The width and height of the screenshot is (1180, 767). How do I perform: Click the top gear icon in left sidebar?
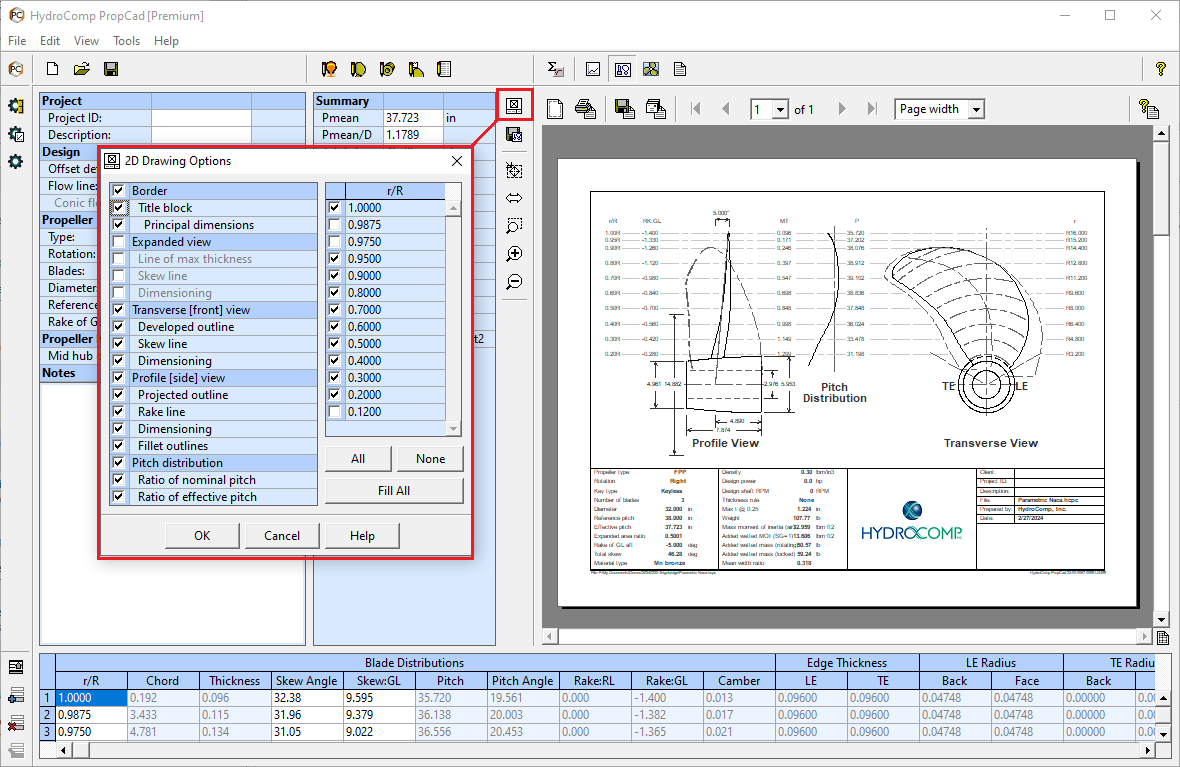tap(16, 106)
